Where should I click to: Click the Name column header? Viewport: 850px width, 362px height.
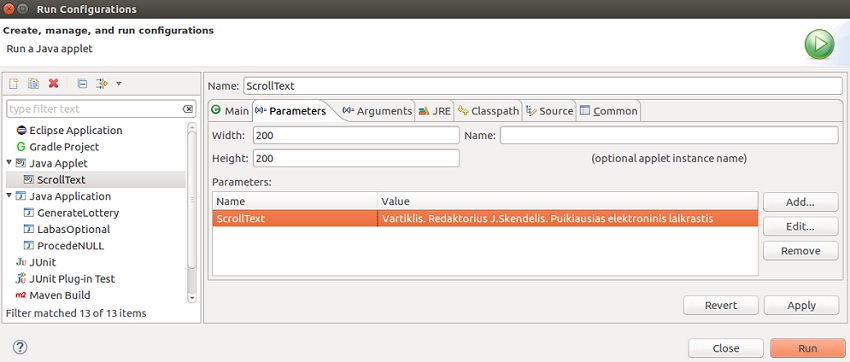click(295, 201)
